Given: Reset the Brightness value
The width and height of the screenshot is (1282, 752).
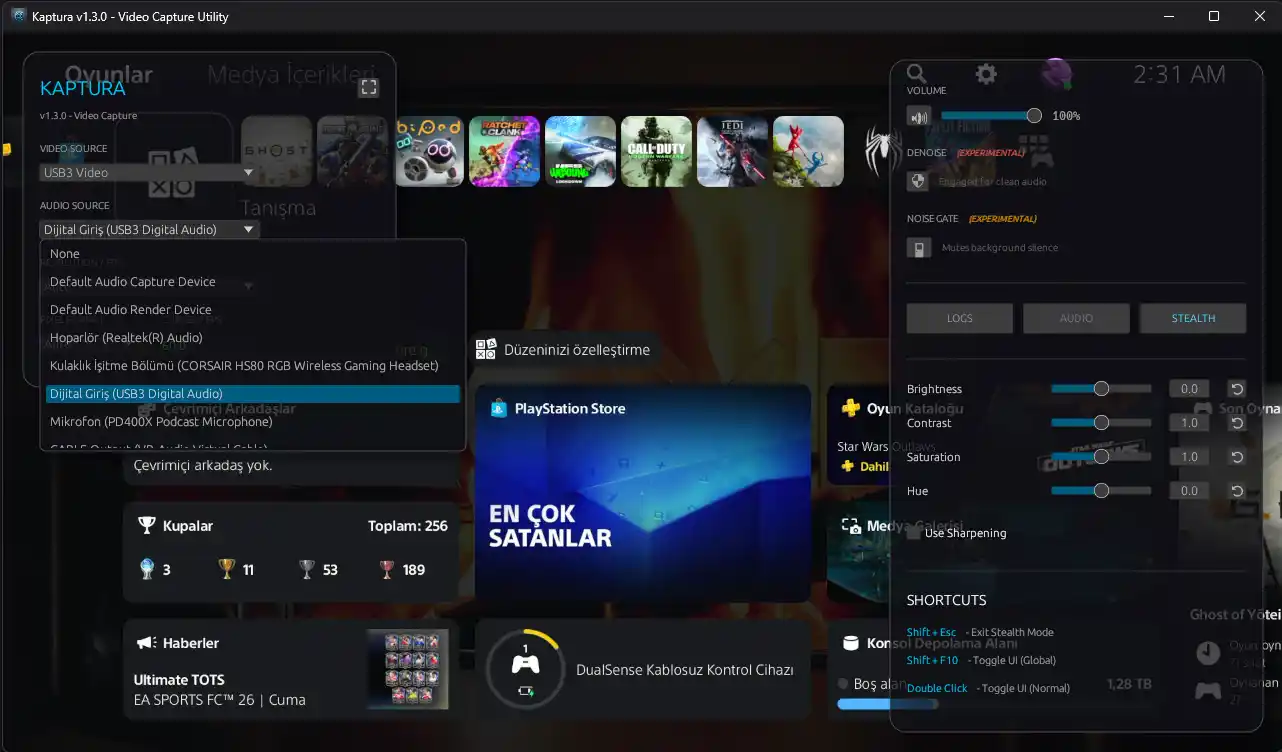Looking at the screenshot, I should [x=1237, y=389].
